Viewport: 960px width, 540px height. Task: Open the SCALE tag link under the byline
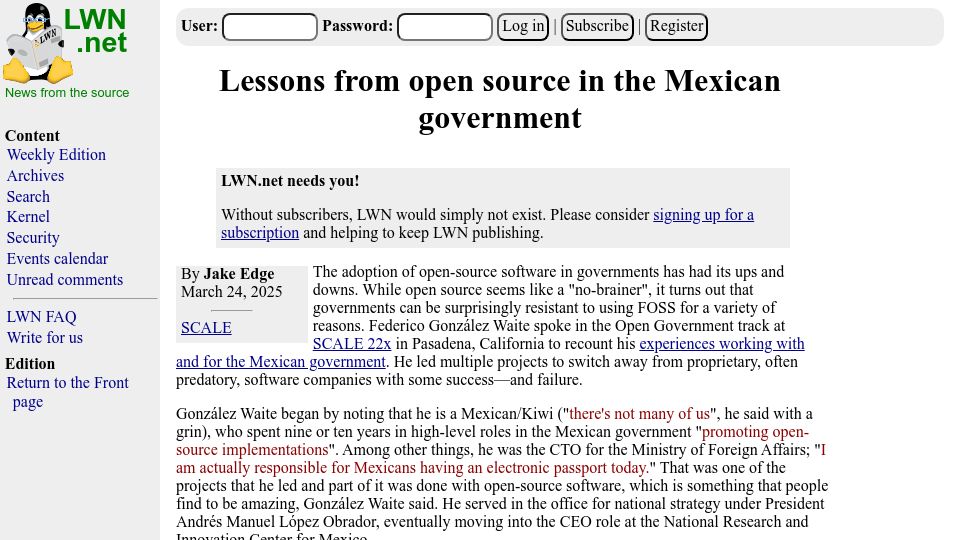tap(206, 328)
